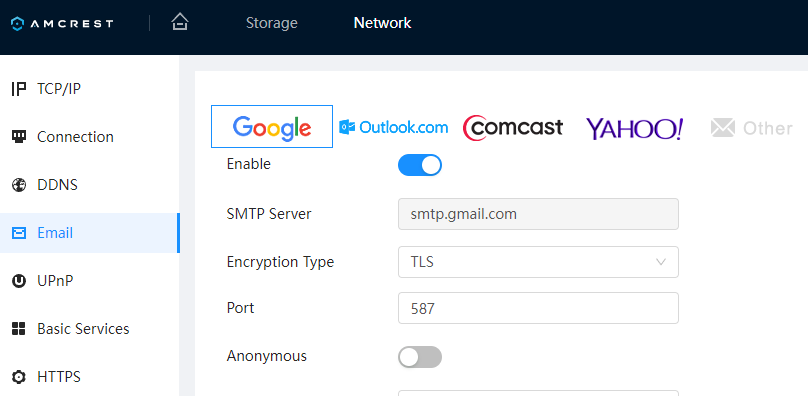Click the DDNS globe icon
808x396 pixels.
coord(19,185)
